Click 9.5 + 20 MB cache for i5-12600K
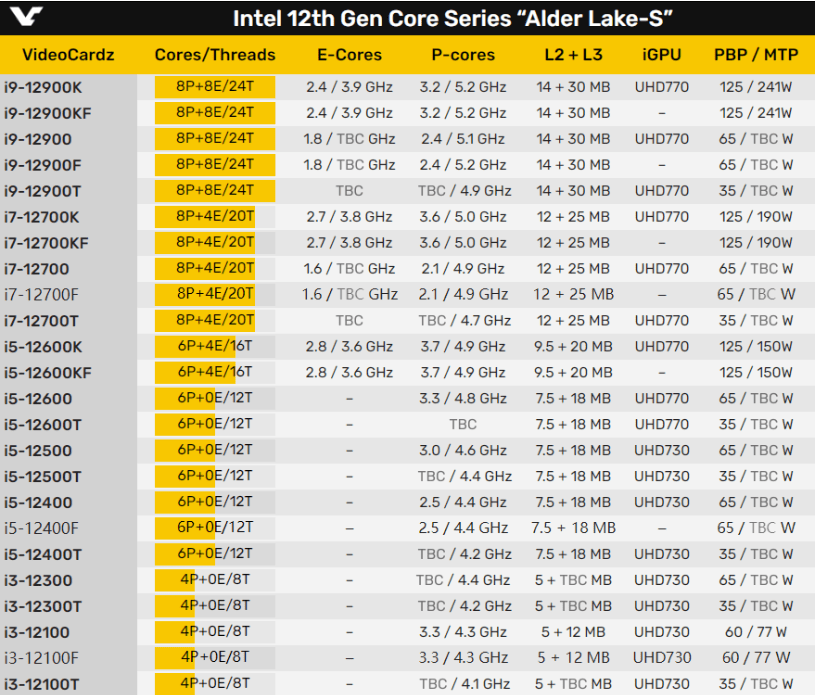815x695 pixels. [x=573, y=347]
